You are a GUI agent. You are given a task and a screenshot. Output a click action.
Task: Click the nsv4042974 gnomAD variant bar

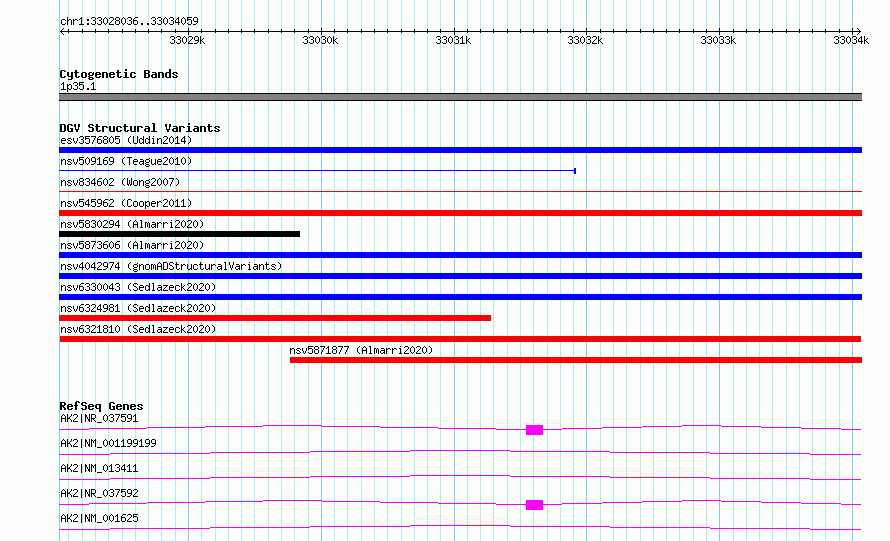pos(460,276)
